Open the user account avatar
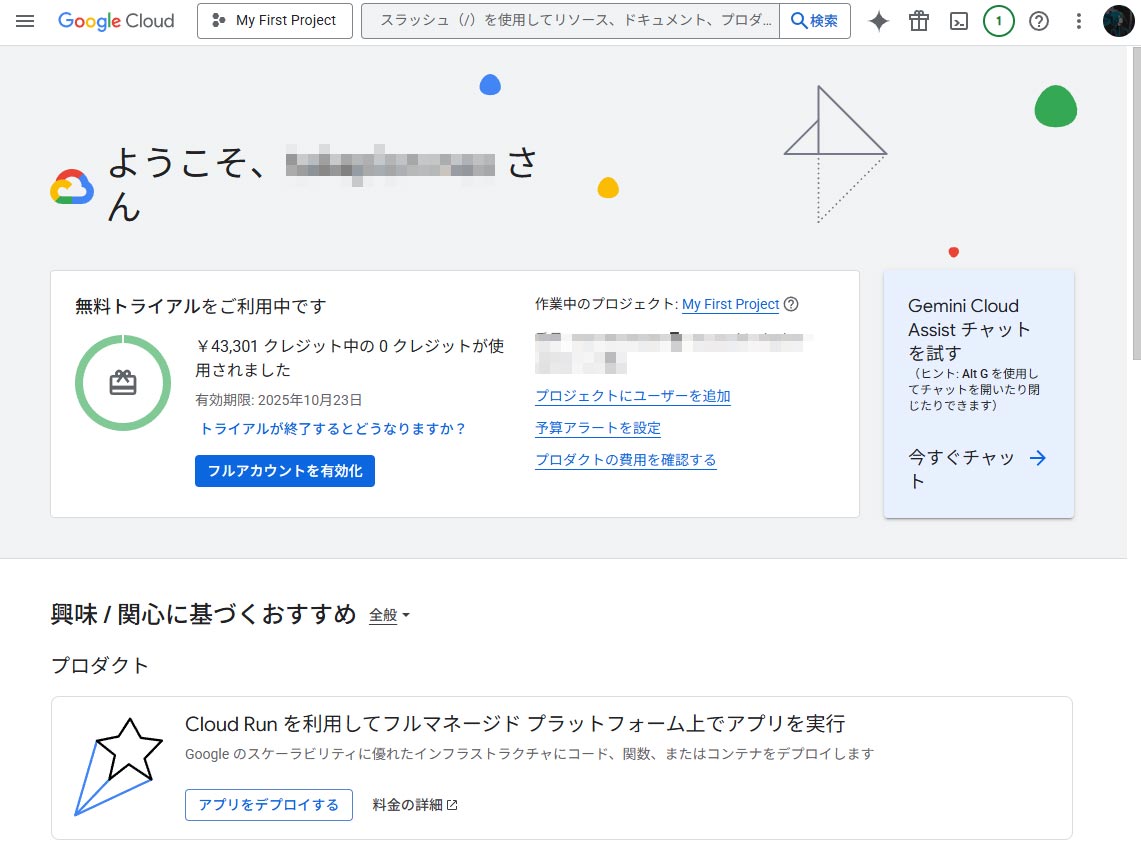This screenshot has width=1141, height=848. pyautogui.click(x=1118, y=21)
